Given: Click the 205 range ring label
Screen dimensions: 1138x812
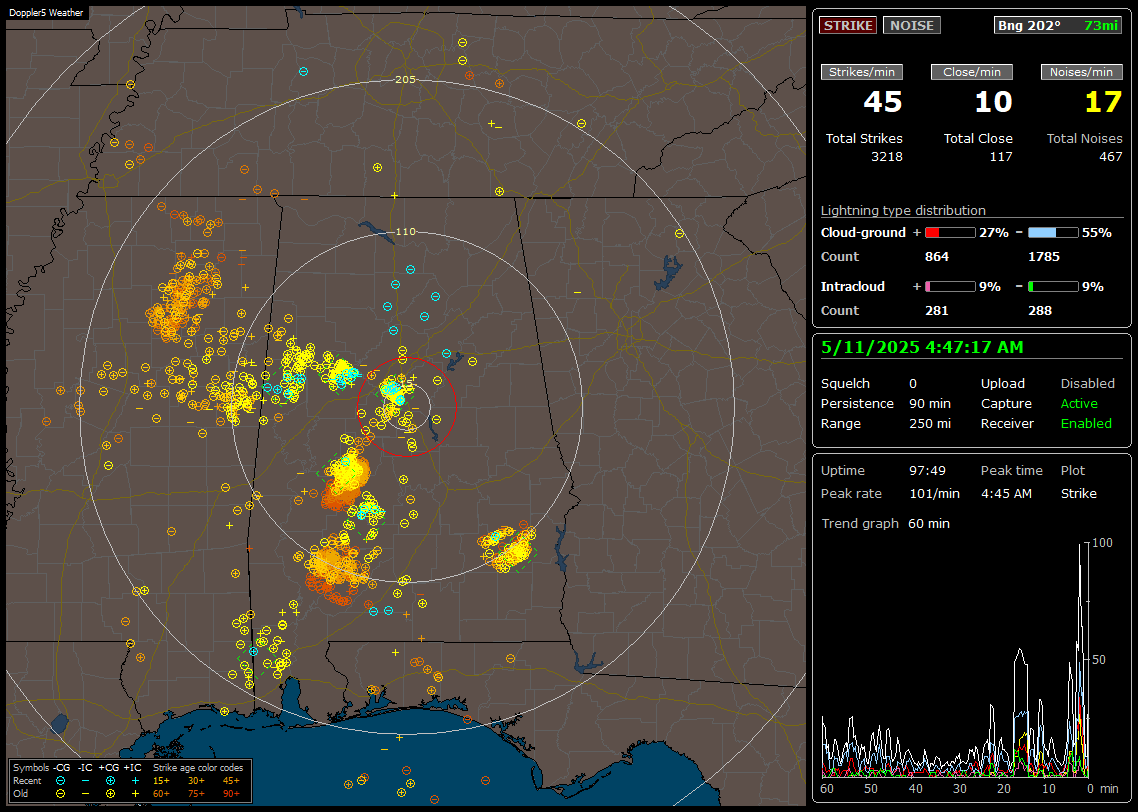Looking at the screenshot, I should coord(405,79).
